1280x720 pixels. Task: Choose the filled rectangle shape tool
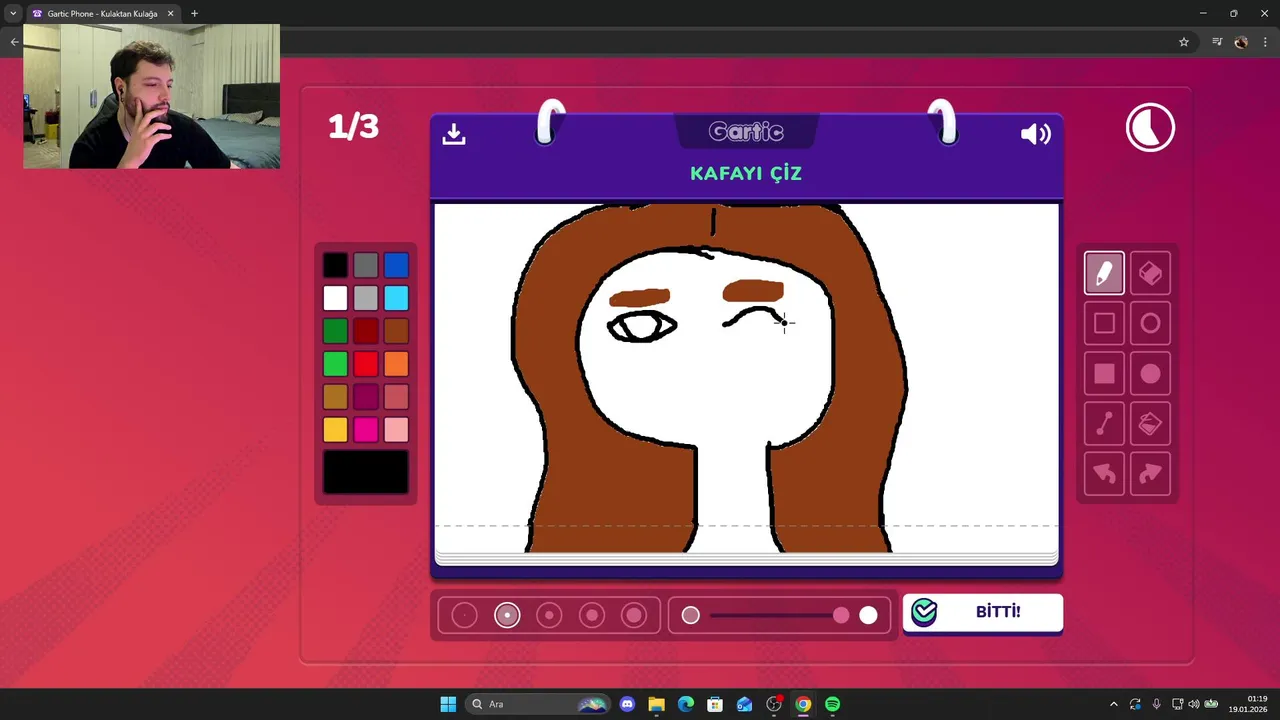(x=1104, y=374)
